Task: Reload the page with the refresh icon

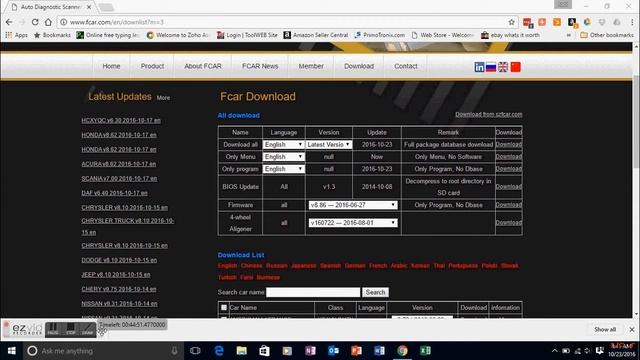Action: [35, 22]
